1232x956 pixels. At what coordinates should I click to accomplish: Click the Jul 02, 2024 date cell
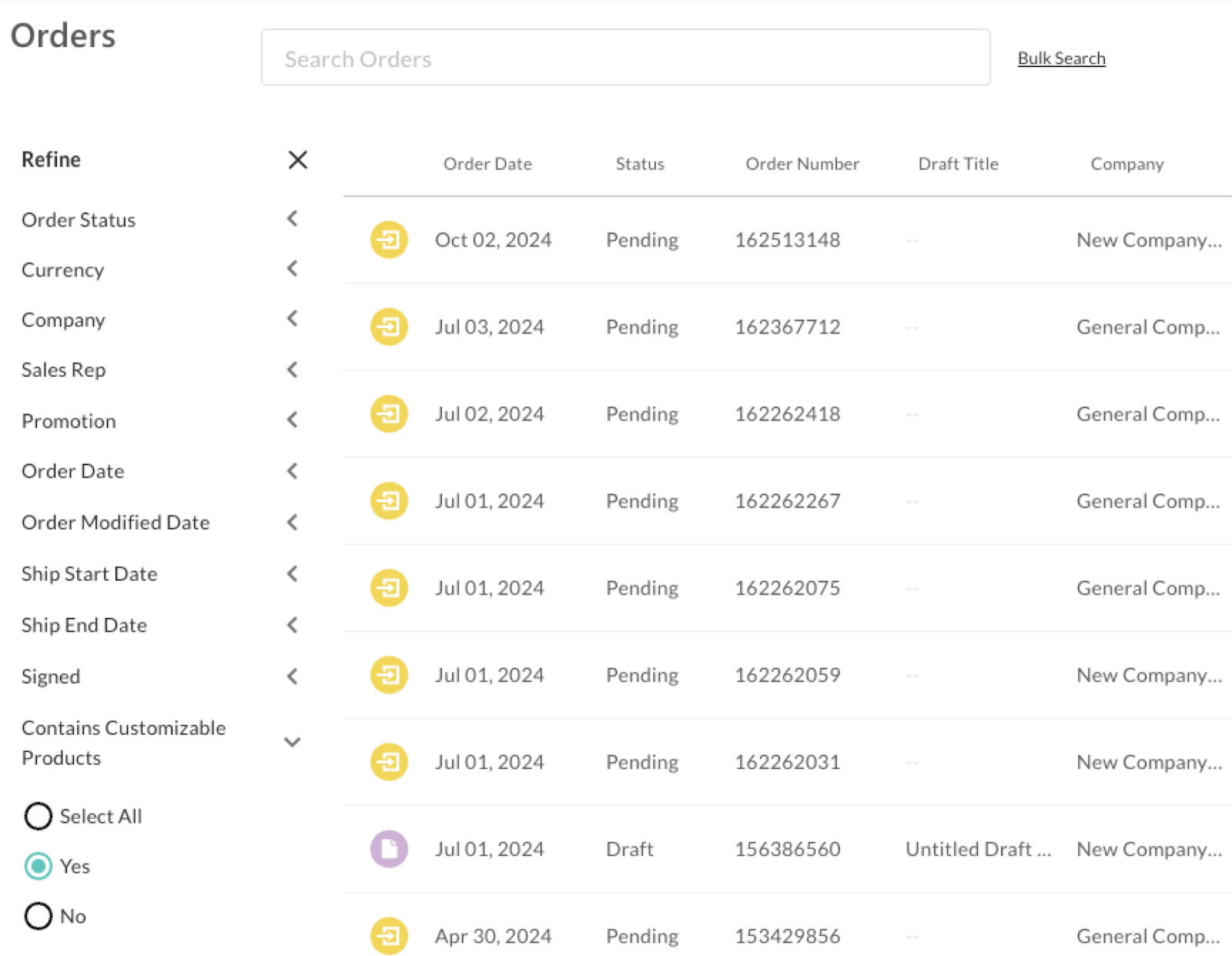pos(490,414)
